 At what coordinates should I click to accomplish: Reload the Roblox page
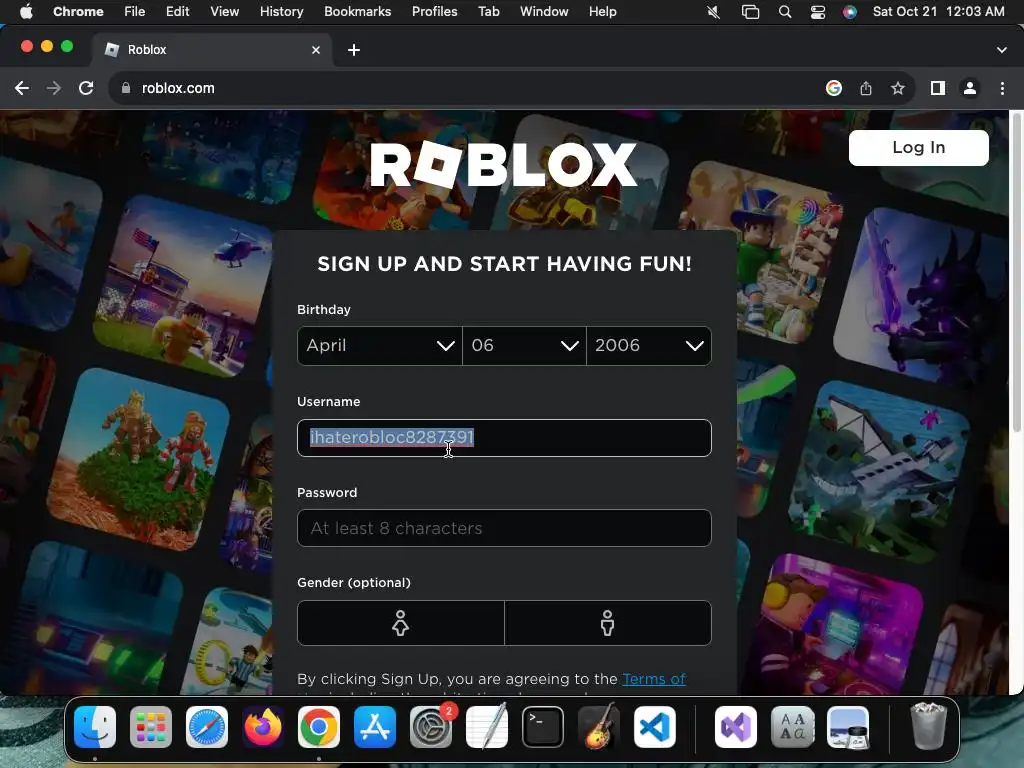[86, 88]
